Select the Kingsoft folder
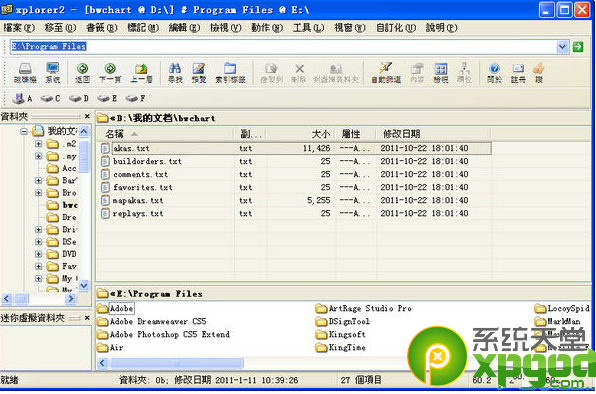 tap(341, 335)
